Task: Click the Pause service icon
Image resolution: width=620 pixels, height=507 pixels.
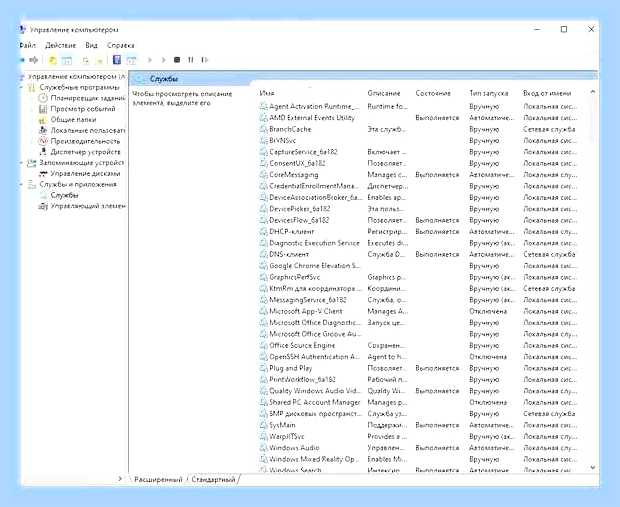Action: tap(191, 60)
